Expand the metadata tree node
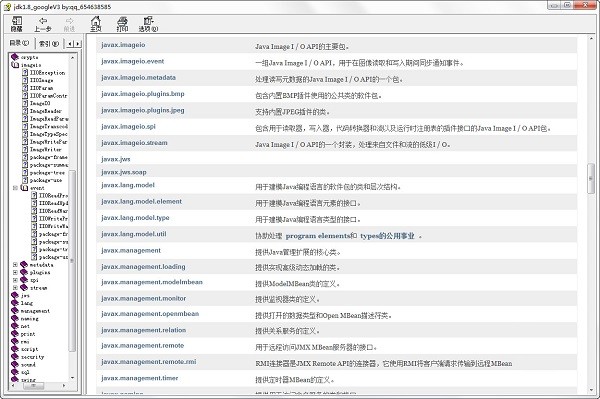 [15, 265]
